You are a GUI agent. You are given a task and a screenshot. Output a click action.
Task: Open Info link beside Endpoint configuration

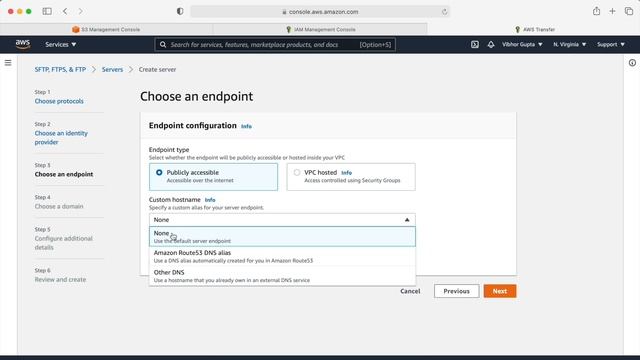(246, 127)
